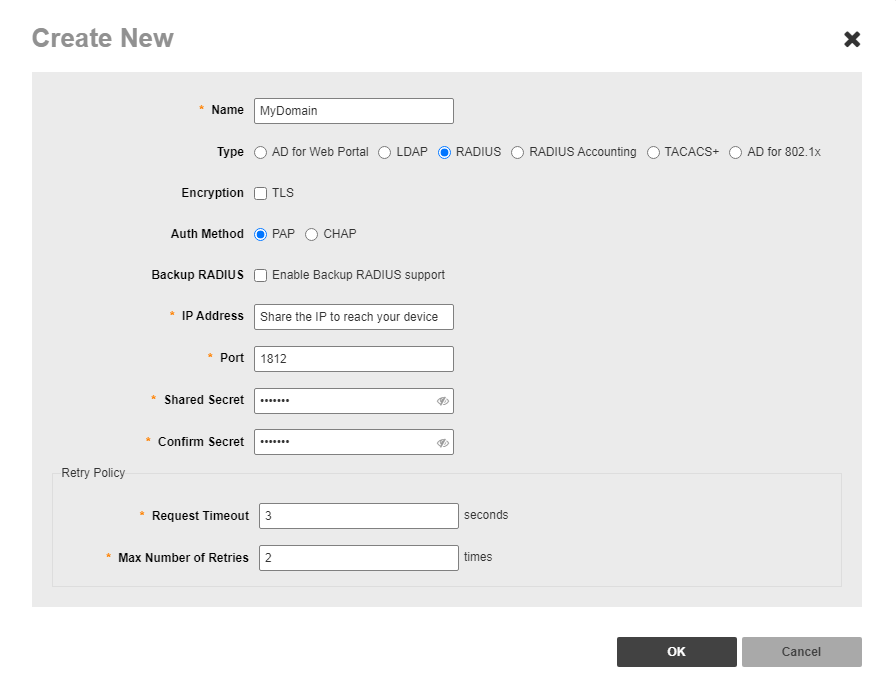Choose the LDAP type option

384,153
